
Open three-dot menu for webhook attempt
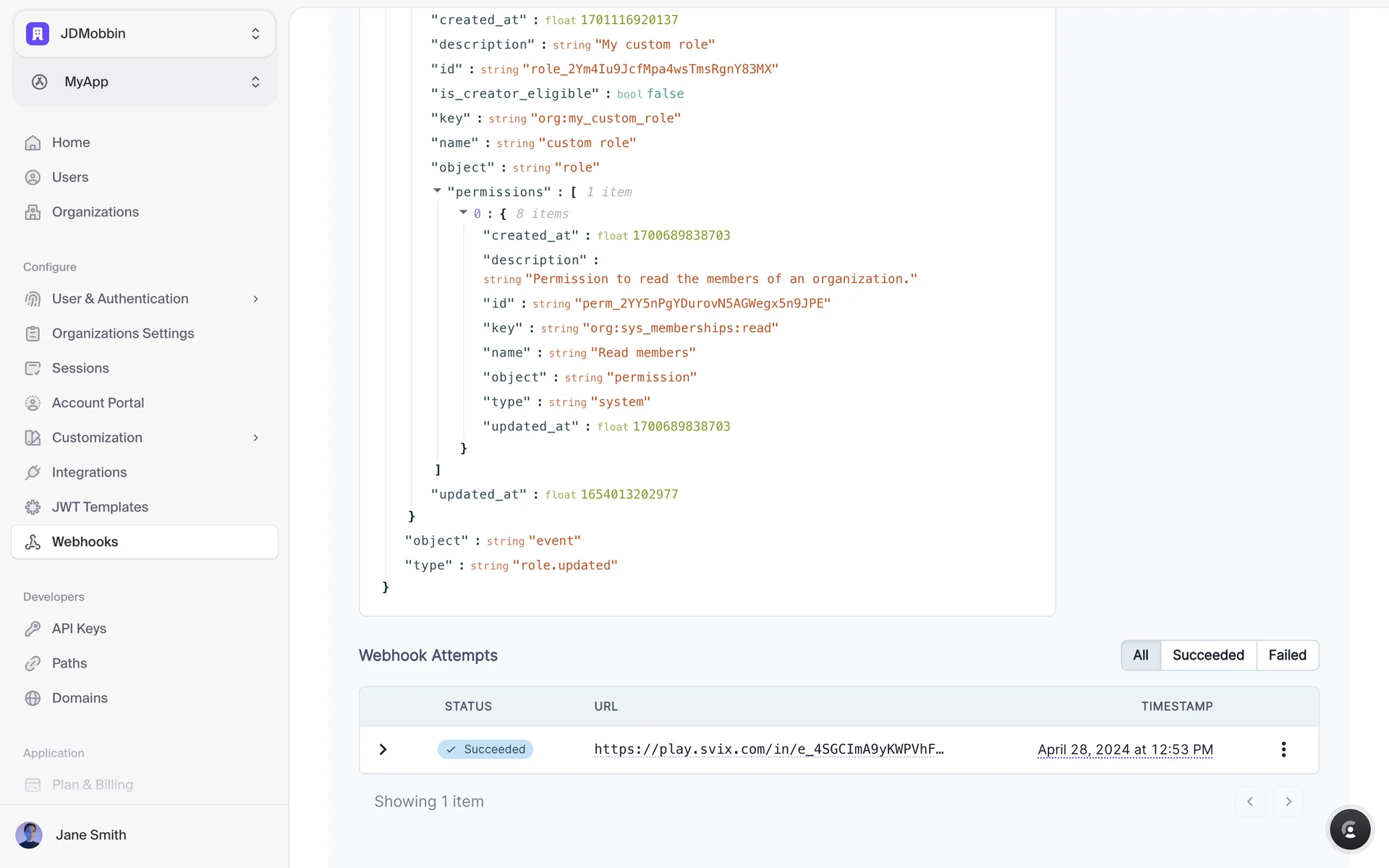(1283, 749)
